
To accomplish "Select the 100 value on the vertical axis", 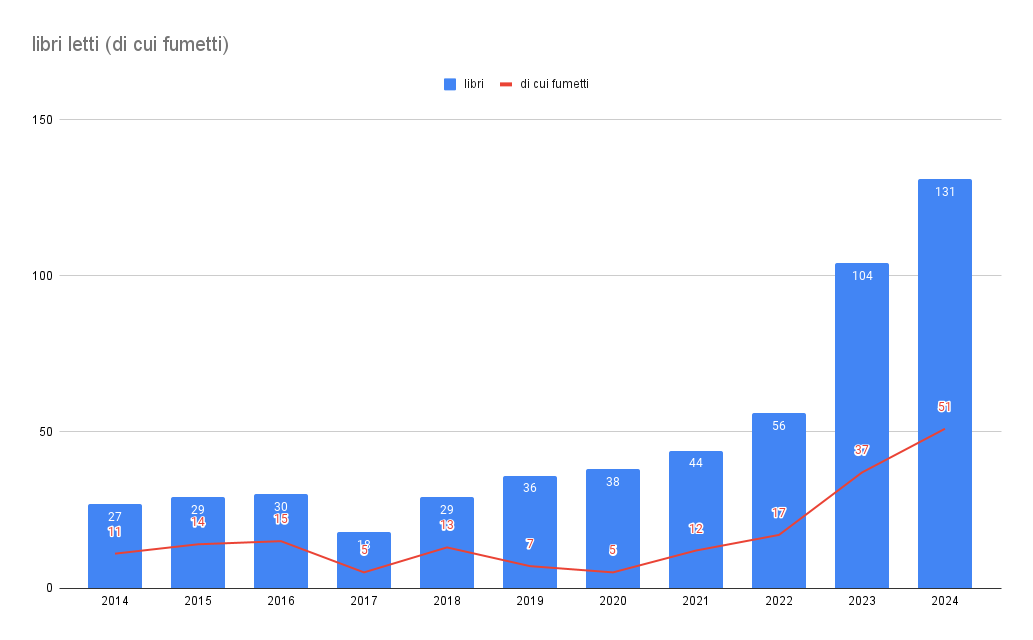I will click(42, 276).
